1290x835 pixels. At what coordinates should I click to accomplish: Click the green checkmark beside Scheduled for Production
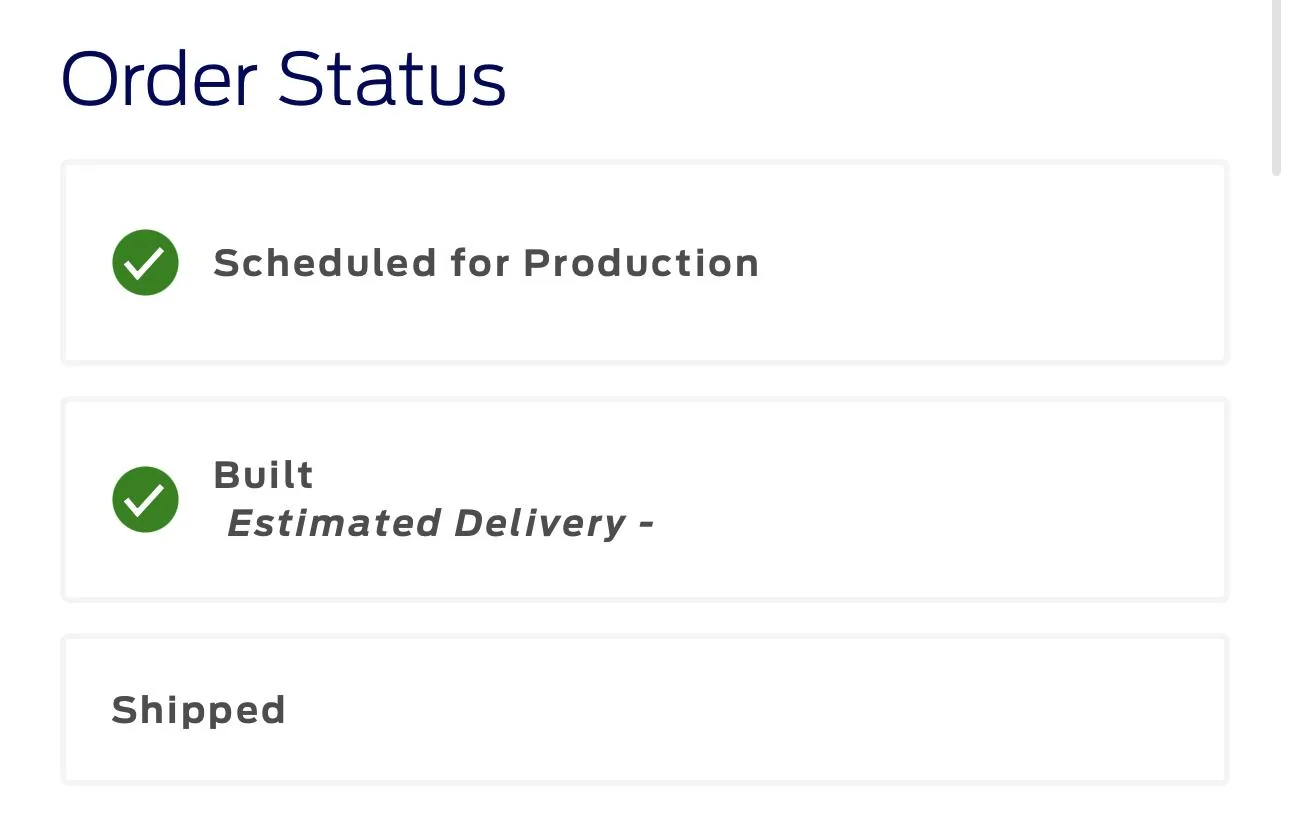click(x=145, y=263)
